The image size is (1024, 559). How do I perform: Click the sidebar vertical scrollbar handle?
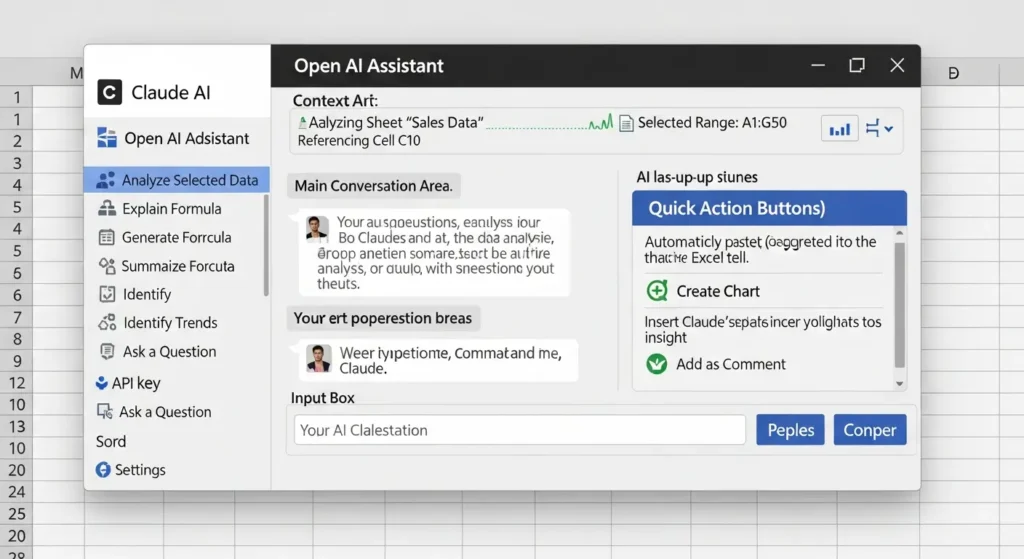tap(266, 245)
